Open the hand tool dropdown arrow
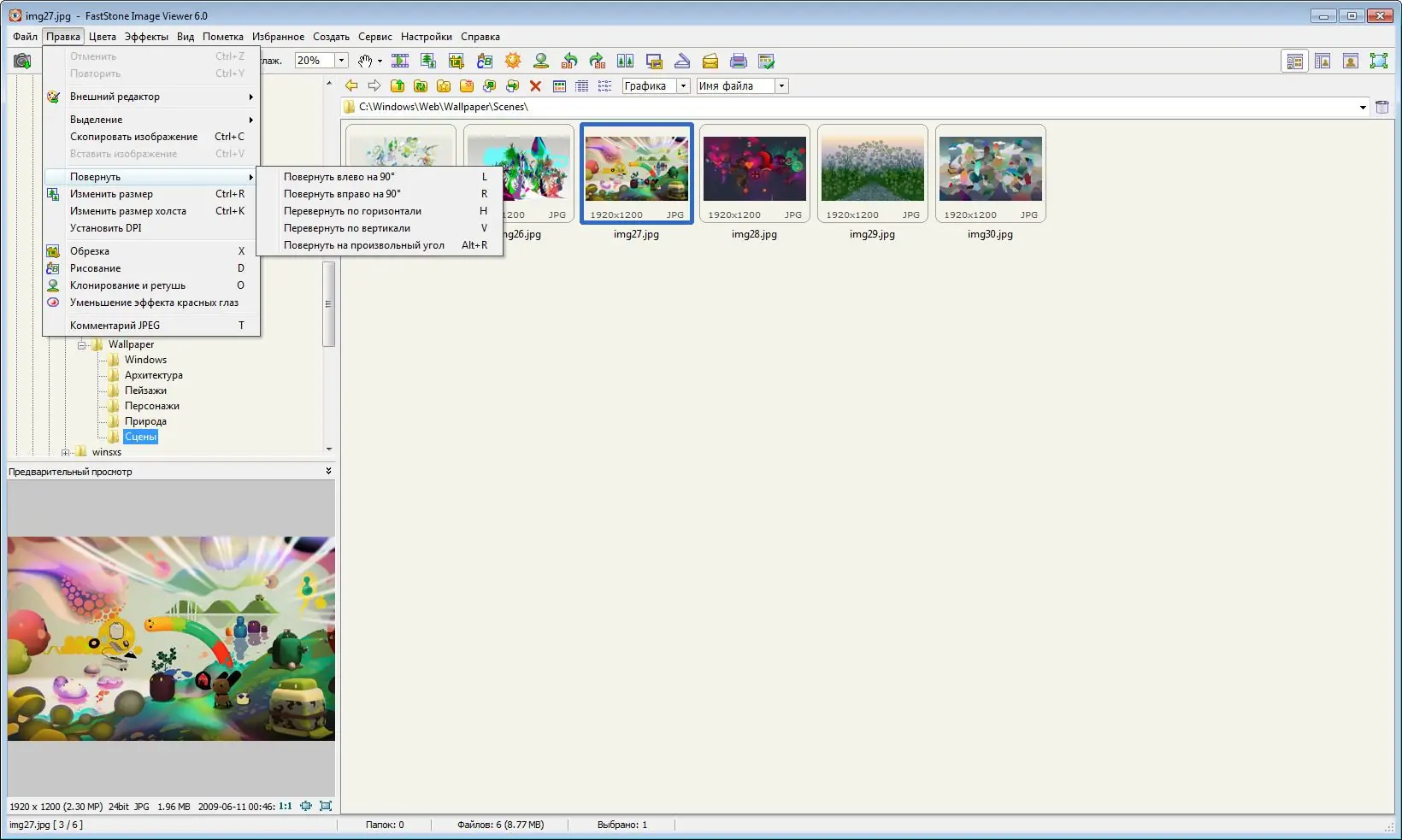Viewport: 1402px width, 840px height. [380, 61]
